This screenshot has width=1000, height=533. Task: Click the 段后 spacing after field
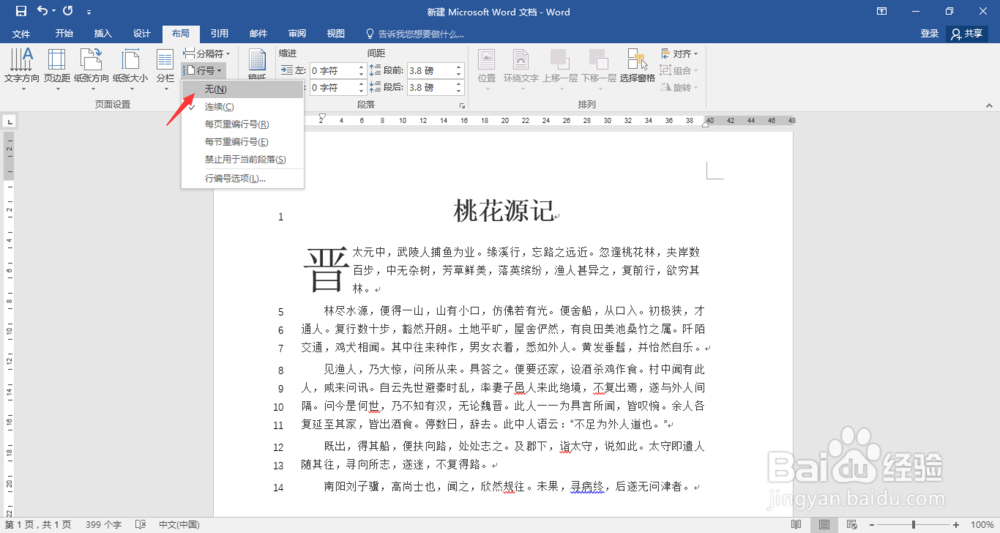[x=430, y=87]
